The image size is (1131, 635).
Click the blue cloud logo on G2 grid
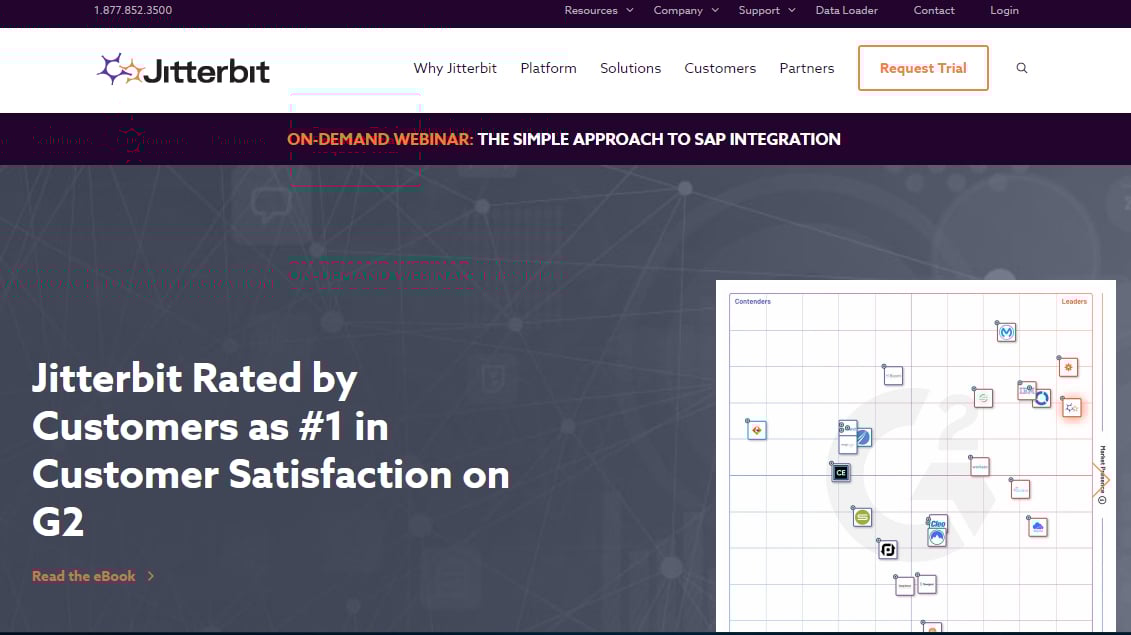point(1037,527)
